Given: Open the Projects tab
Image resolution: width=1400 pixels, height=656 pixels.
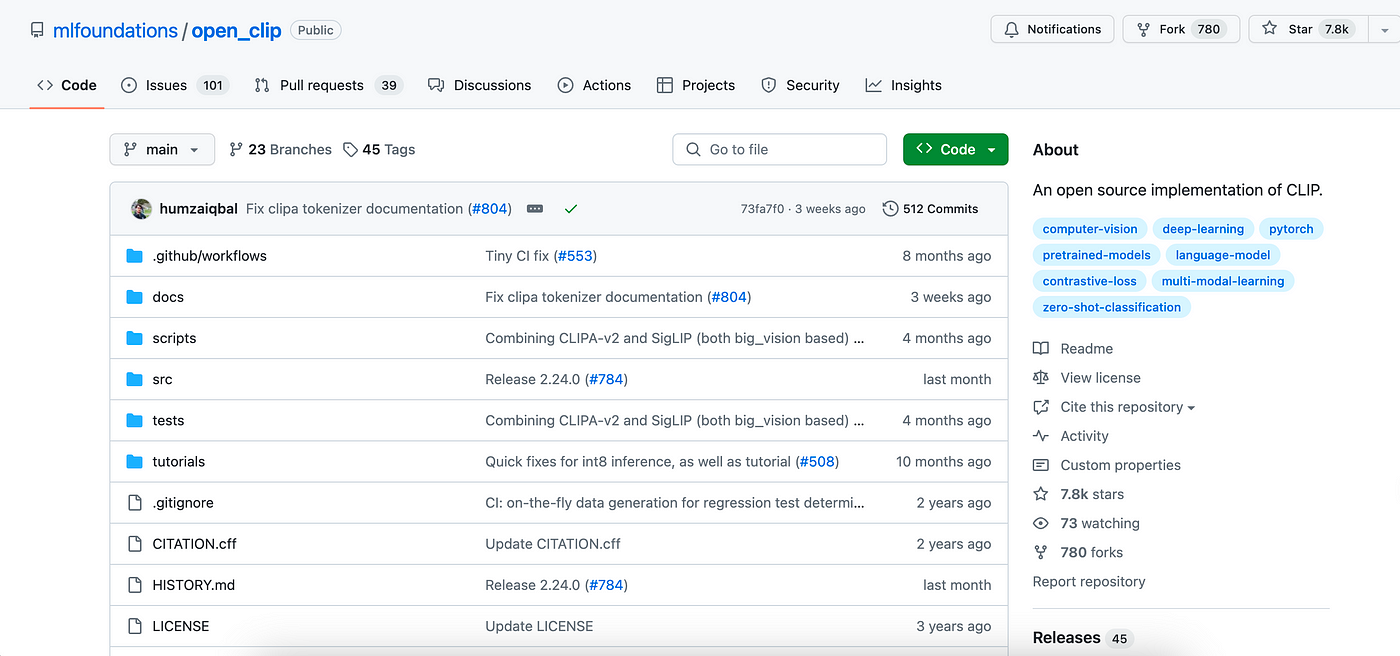Looking at the screenshot, I should point(696,85).
